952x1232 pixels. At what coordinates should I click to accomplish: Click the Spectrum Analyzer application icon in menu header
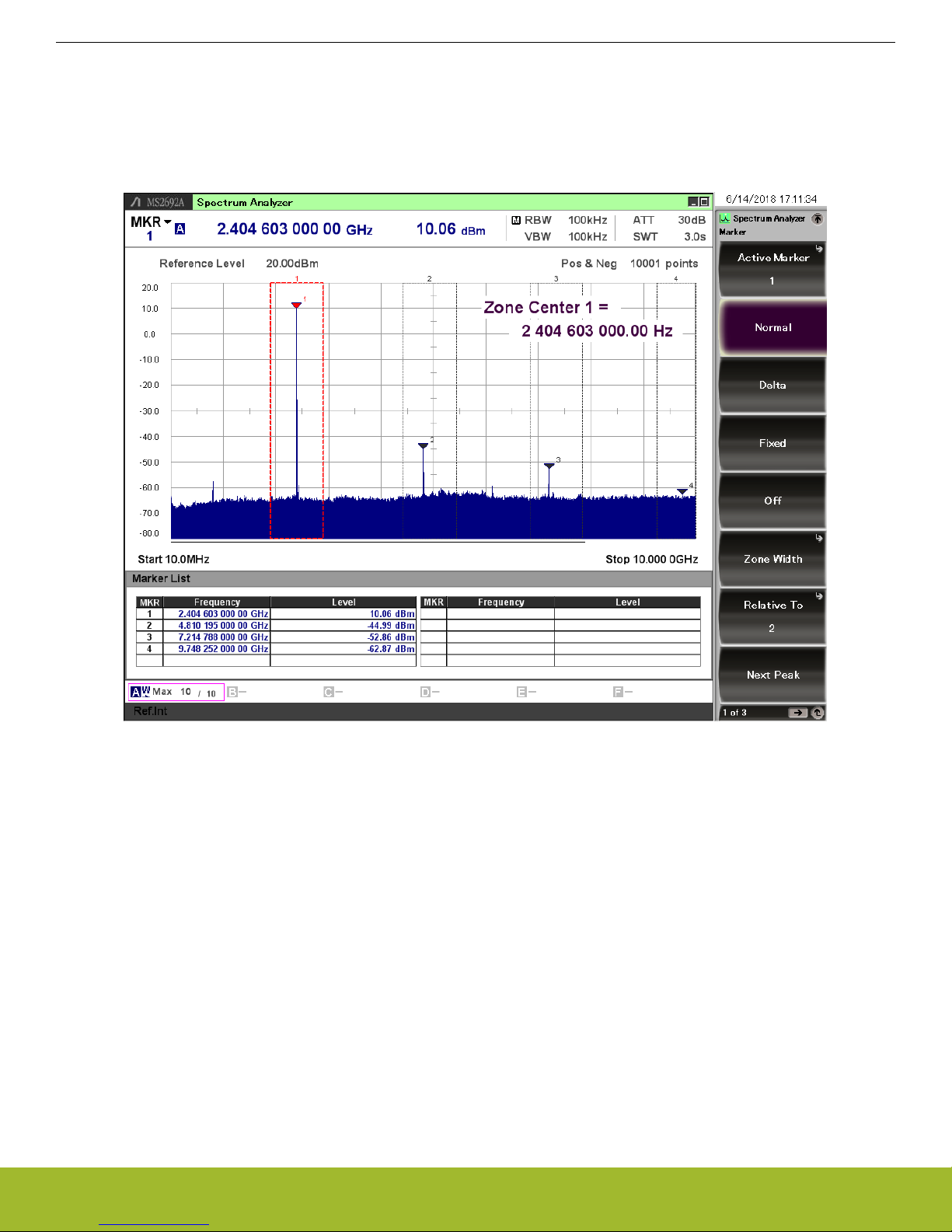pyautogui.click(x=724, y=218)
